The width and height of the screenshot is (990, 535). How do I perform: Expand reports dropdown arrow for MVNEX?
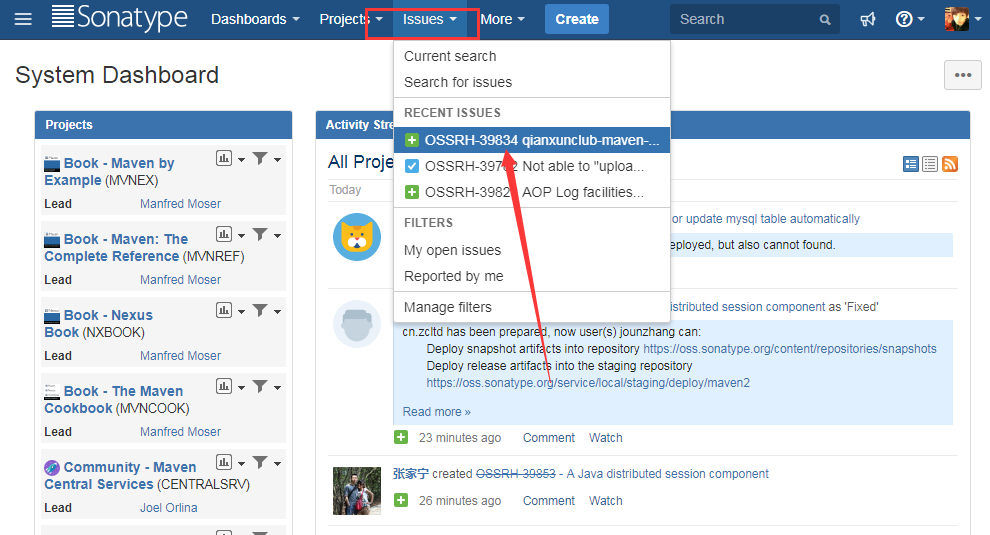tap(241, 160)
